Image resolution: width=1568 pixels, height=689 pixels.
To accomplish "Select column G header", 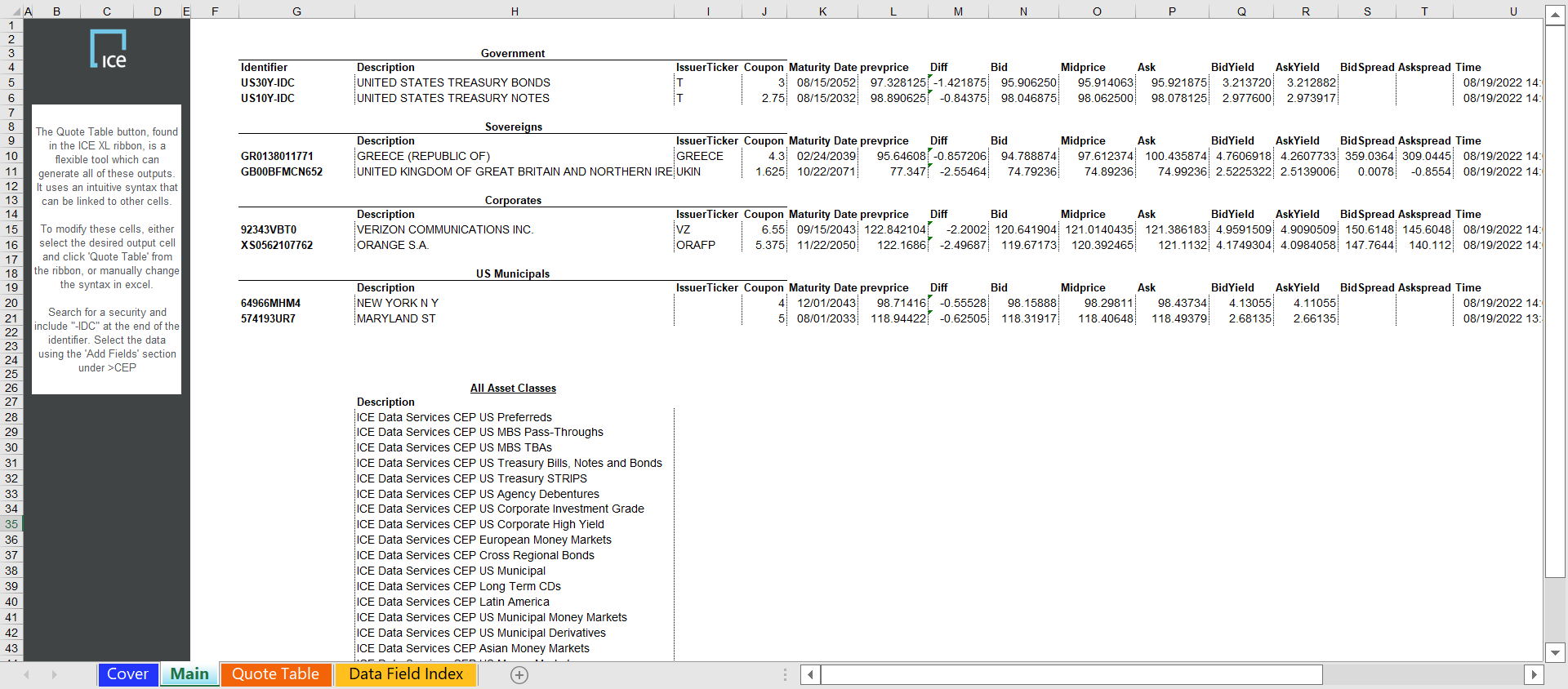I will tap(296, 11).
